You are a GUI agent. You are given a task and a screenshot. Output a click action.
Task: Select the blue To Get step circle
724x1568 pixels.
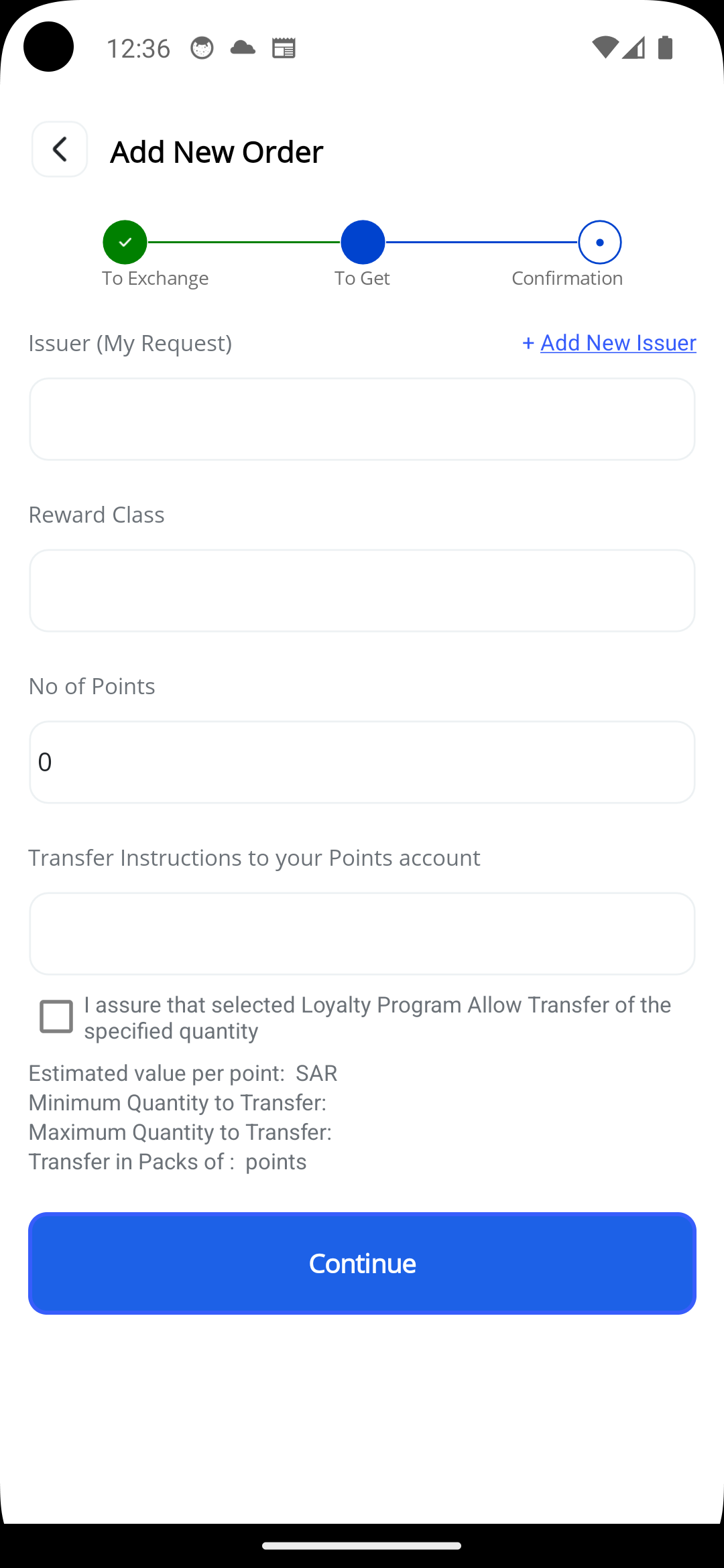tap(363, 242)
